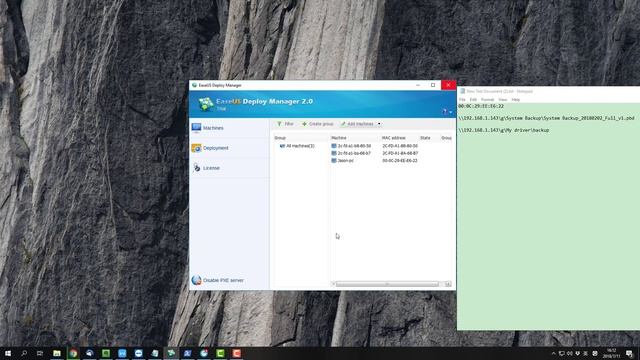Open the Machines section in the sidebar

pos(229,128)
